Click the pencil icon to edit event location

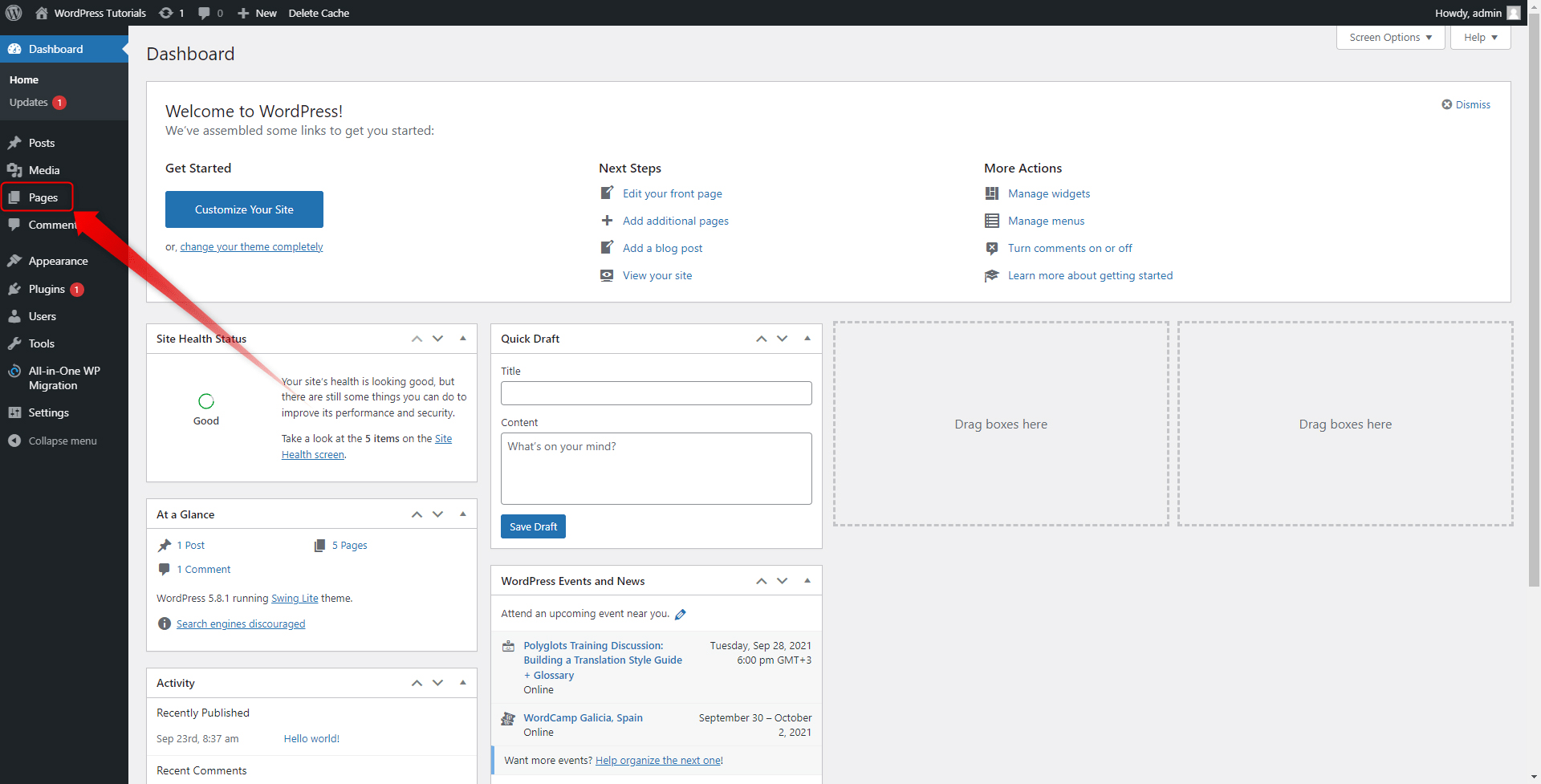coord(681,615)
